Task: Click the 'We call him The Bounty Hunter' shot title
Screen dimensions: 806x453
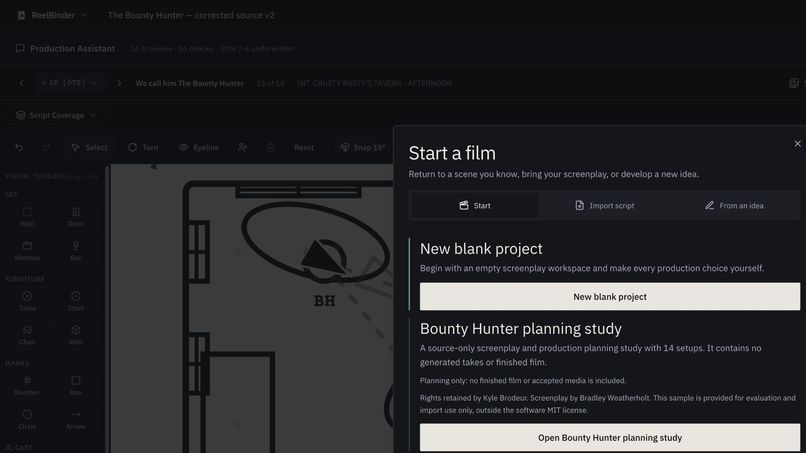Action: tap(189, 83)
